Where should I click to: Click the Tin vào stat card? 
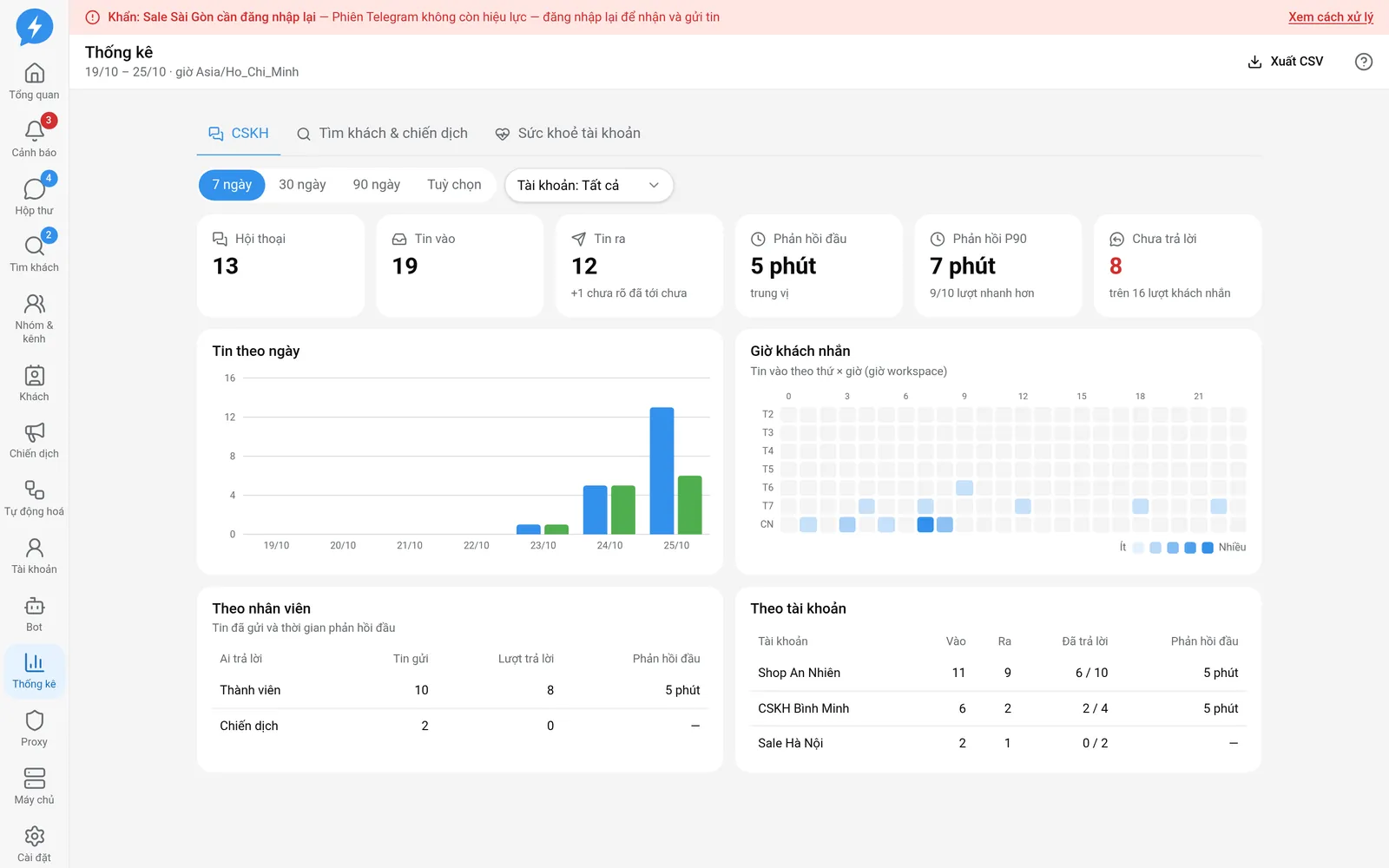click(460, 266)
